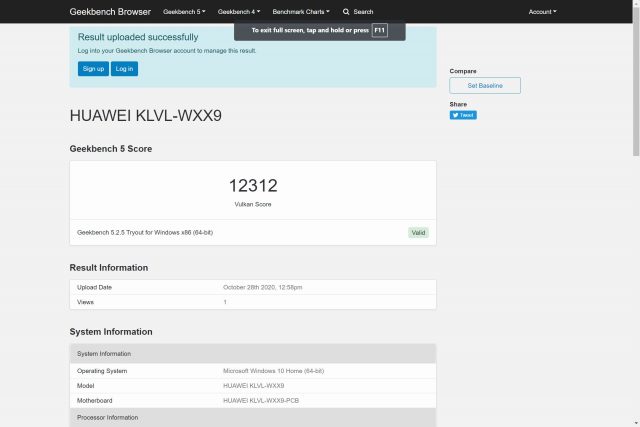Expand the Geekbench 4 dropdown menu

pos(239,12)
